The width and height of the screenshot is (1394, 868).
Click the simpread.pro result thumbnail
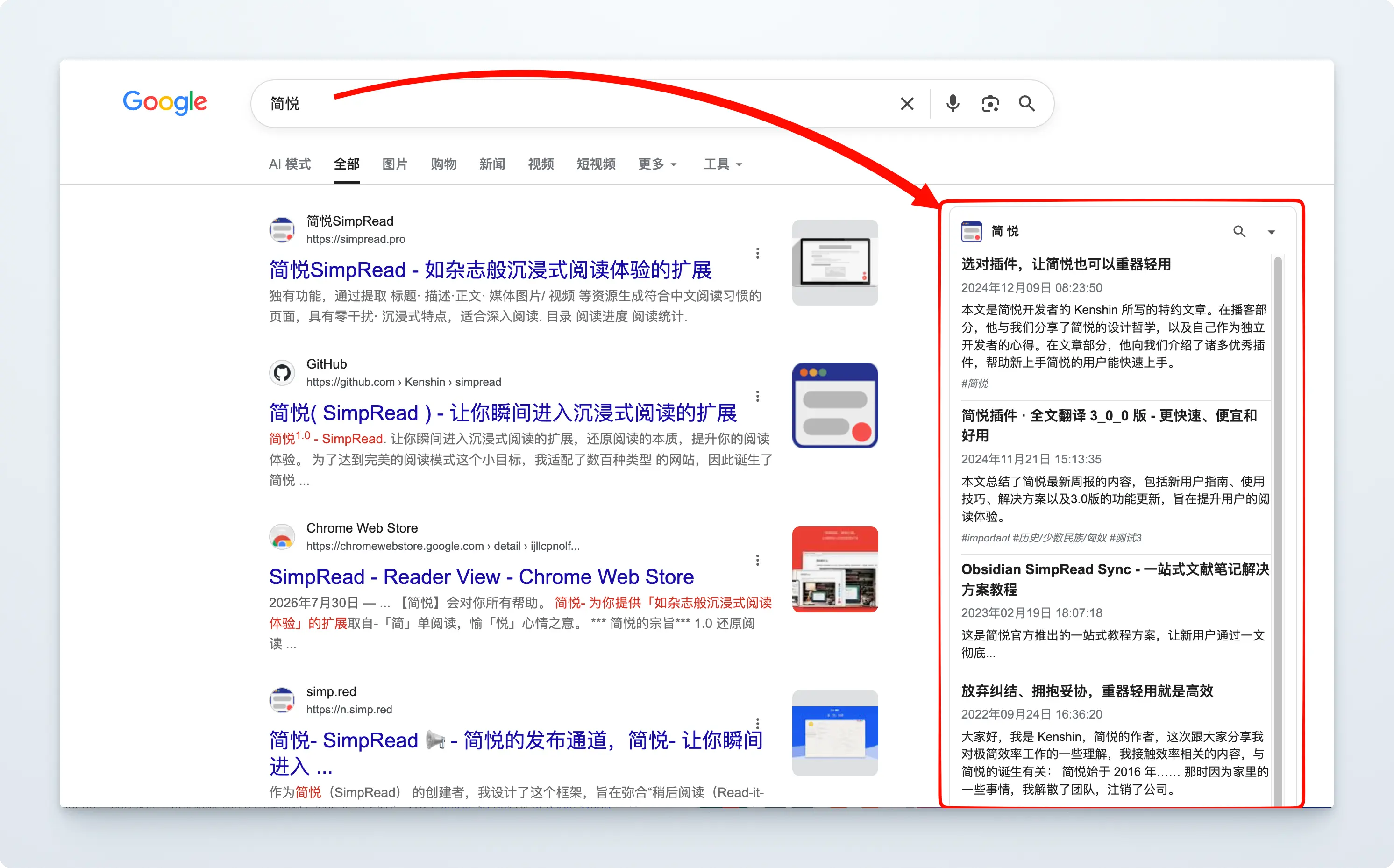click(x=835, y=263)
